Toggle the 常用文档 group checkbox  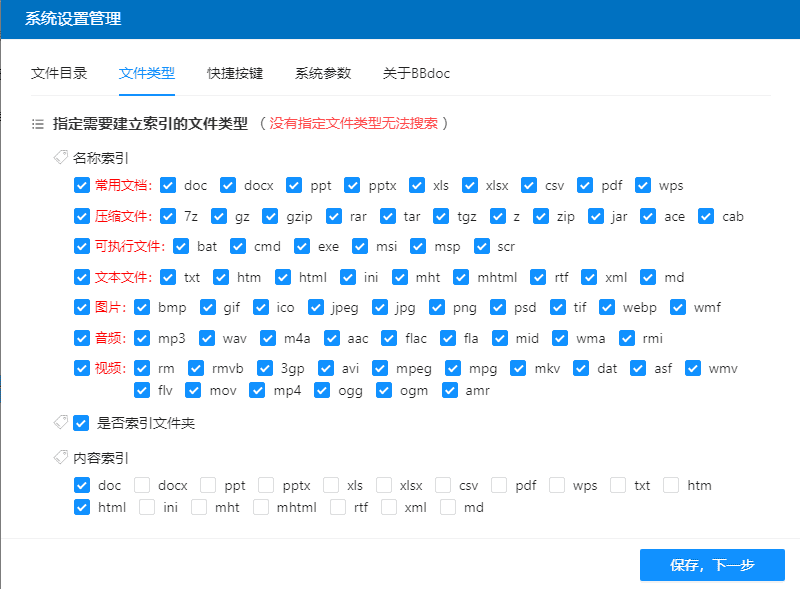click(82, 185)
